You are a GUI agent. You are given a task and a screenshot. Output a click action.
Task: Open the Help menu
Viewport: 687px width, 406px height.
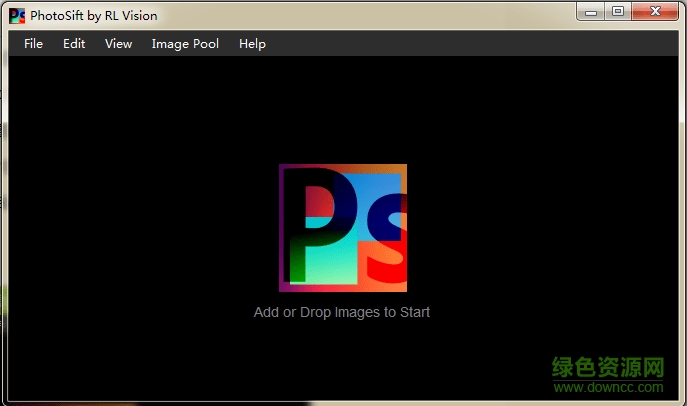[x=252, y=44]
